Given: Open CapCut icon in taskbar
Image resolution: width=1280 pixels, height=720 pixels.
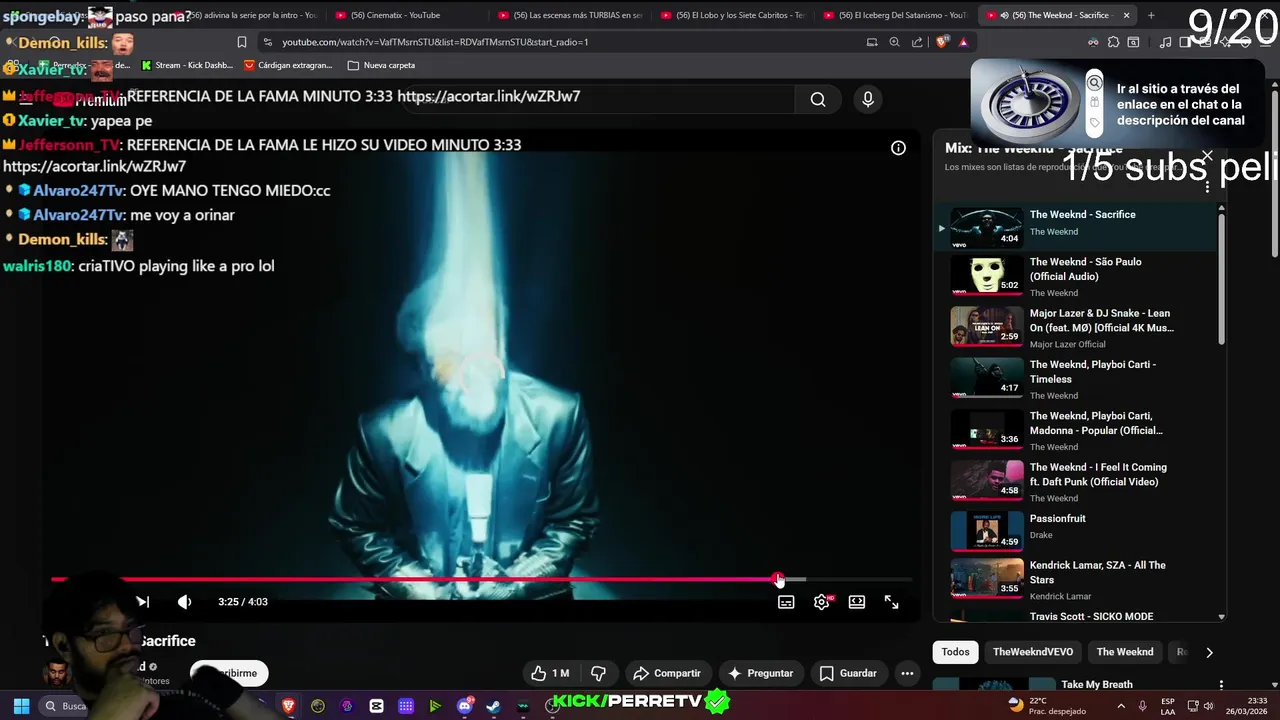Looking at the screenshot, I should tap(376, 706).
